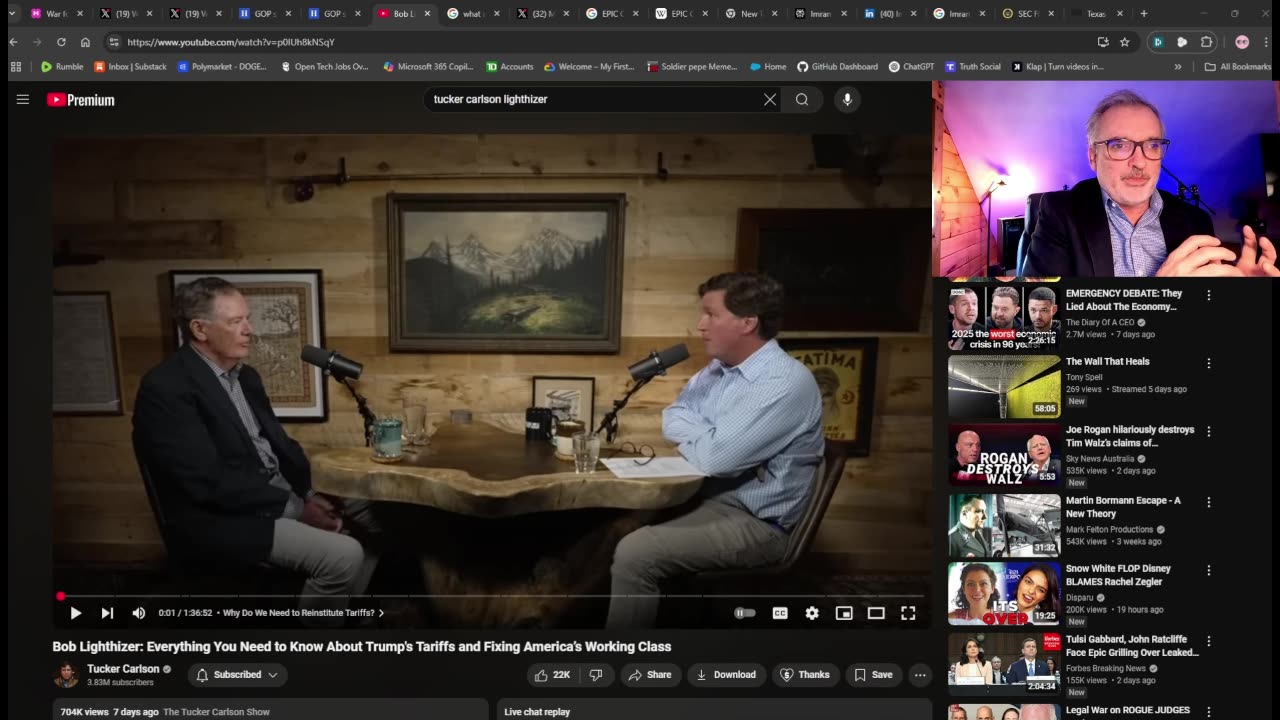Click browser back arrow
This screenshot has height=720, width=1280.
(13, 42)
